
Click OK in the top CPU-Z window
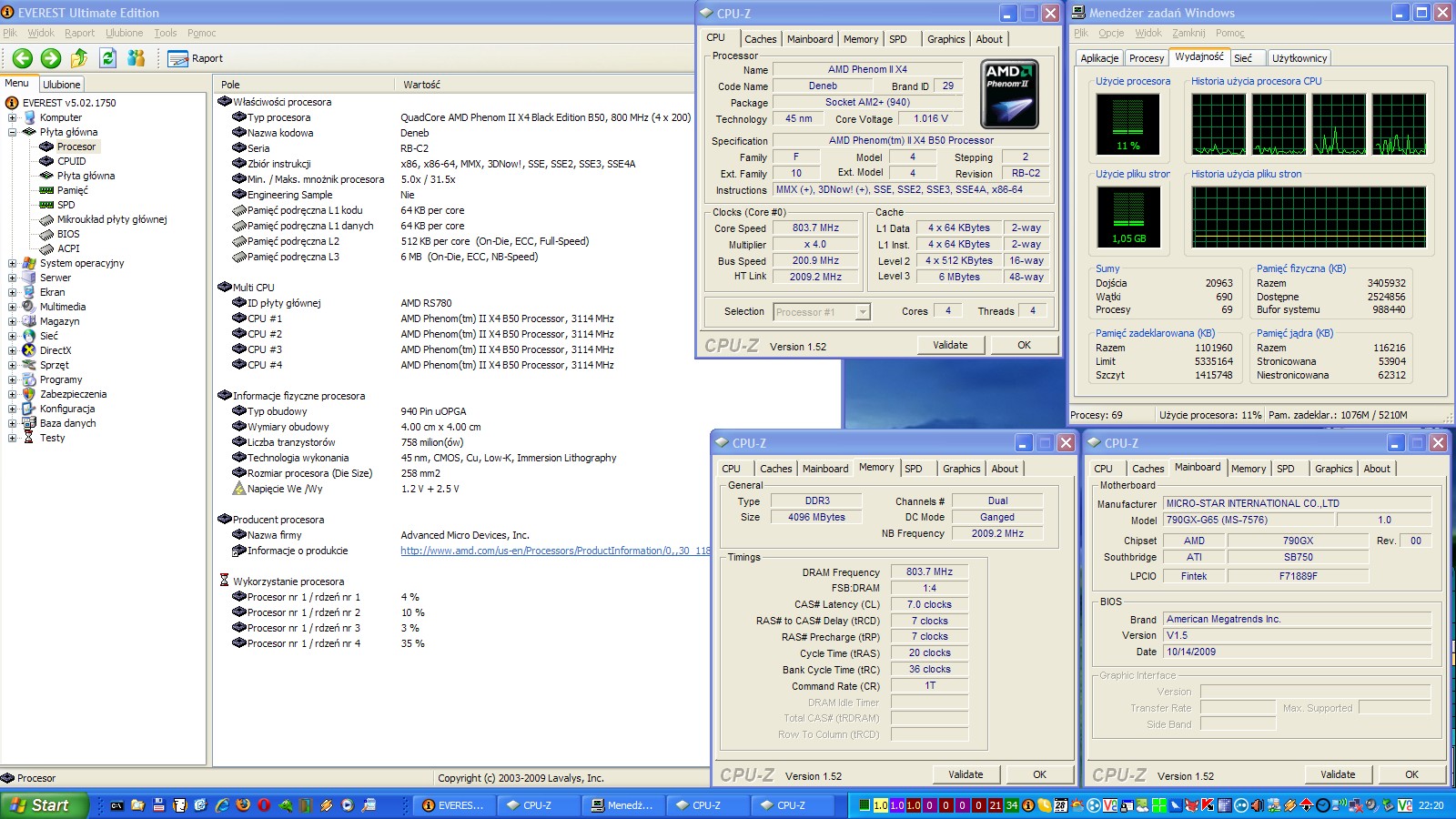tap(1025, 345)
